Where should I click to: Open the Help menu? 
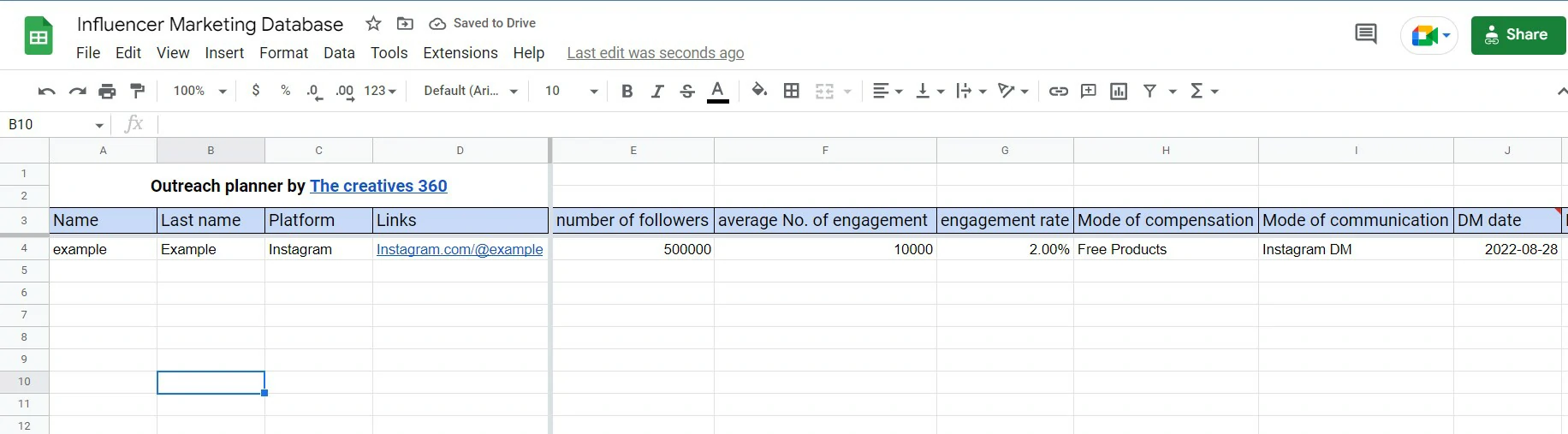(x=529, y=53)
